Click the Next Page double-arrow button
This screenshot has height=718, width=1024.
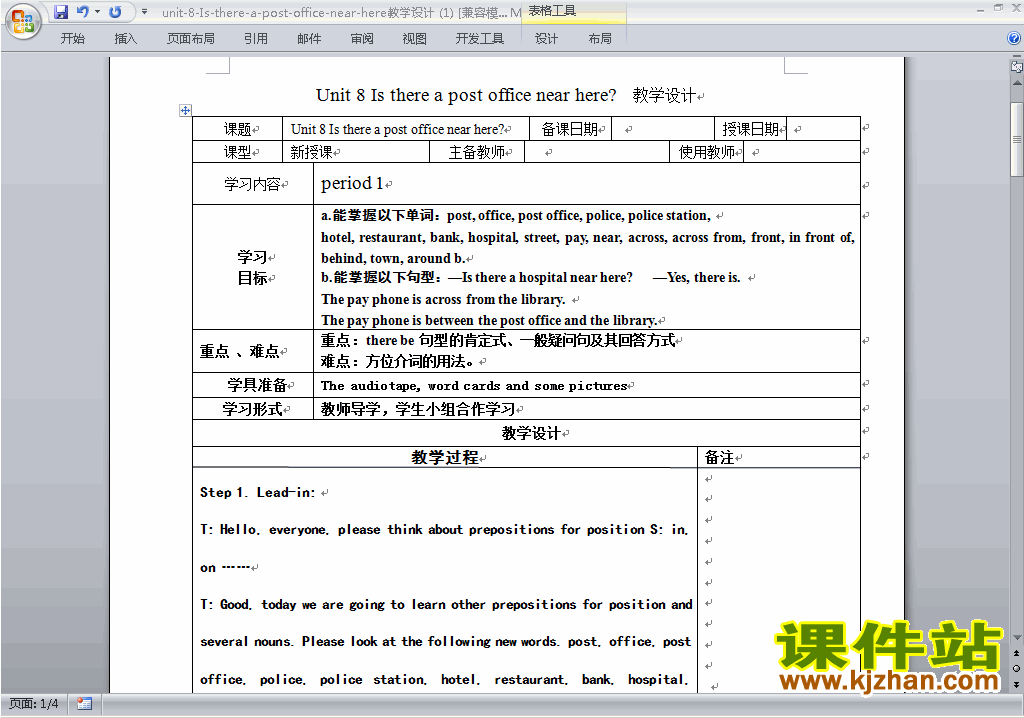(x=1016, y=684)
